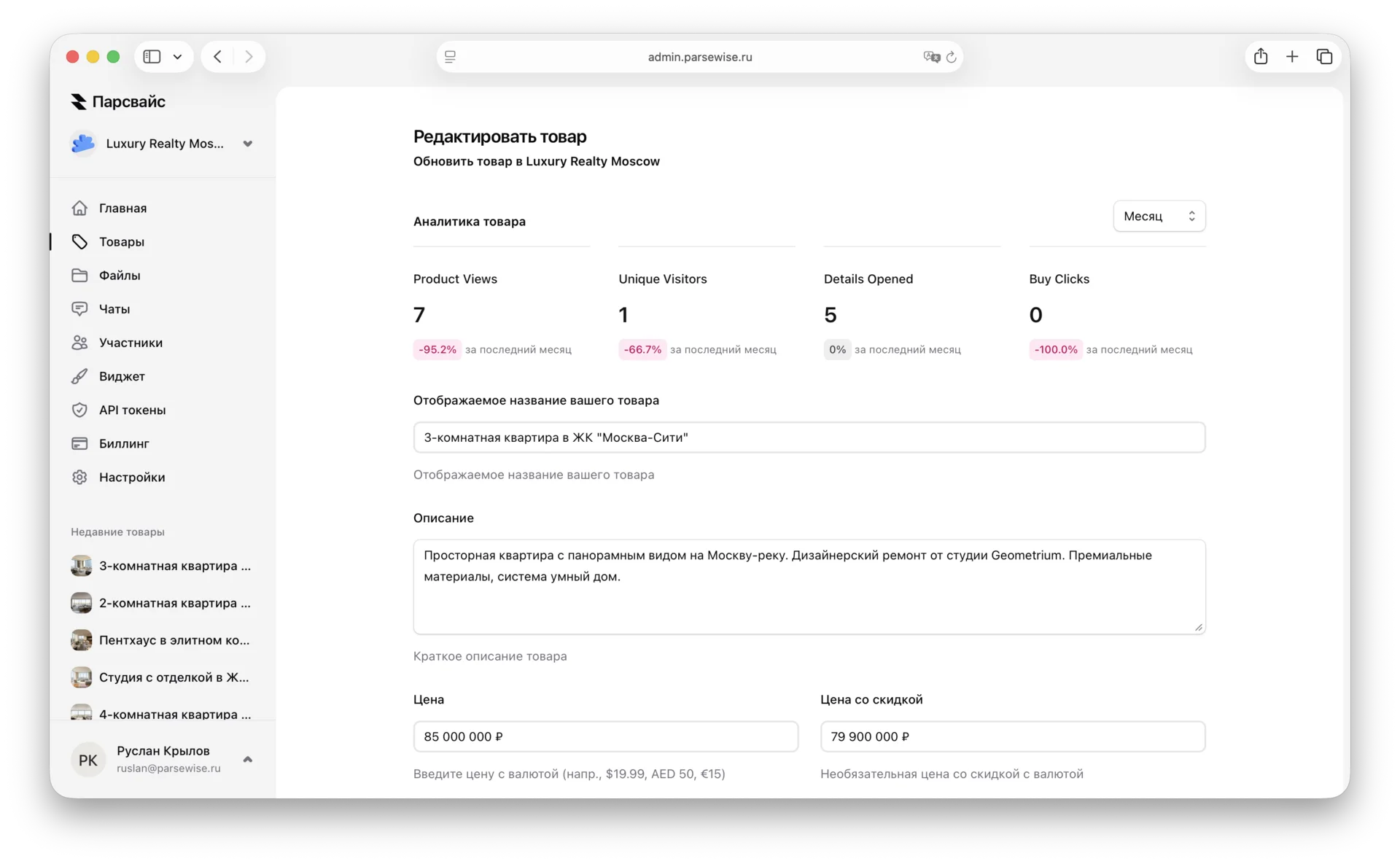
Task: Open the Месяц analytics period dropdown
Action: (x=1159, y=216)
